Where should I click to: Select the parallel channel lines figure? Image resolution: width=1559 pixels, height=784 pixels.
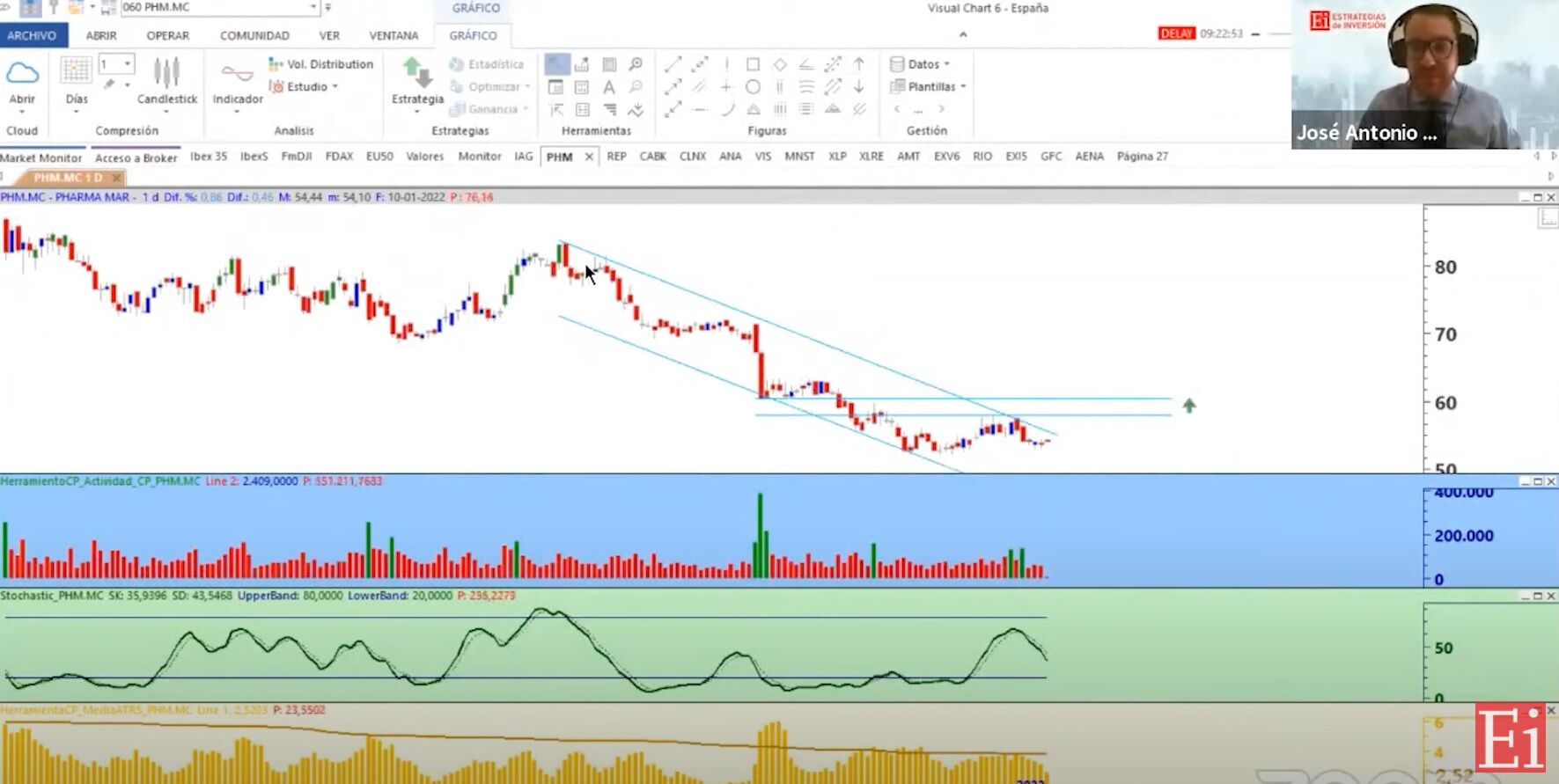click(x=700, y=87)
